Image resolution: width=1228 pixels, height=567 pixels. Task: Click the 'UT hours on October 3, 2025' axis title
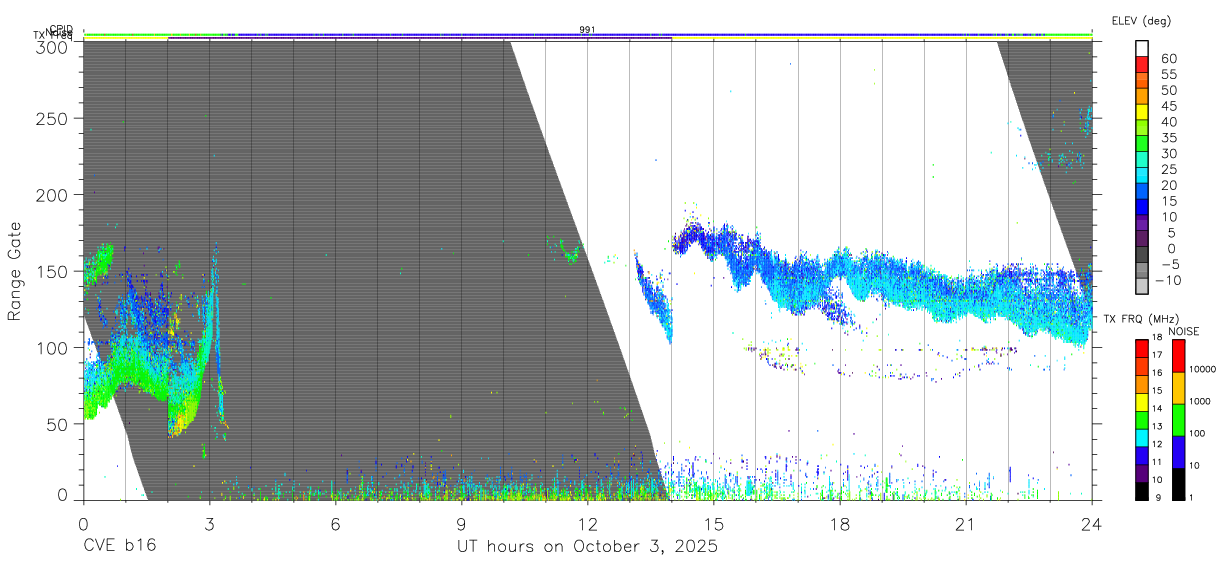click(587, 547)
